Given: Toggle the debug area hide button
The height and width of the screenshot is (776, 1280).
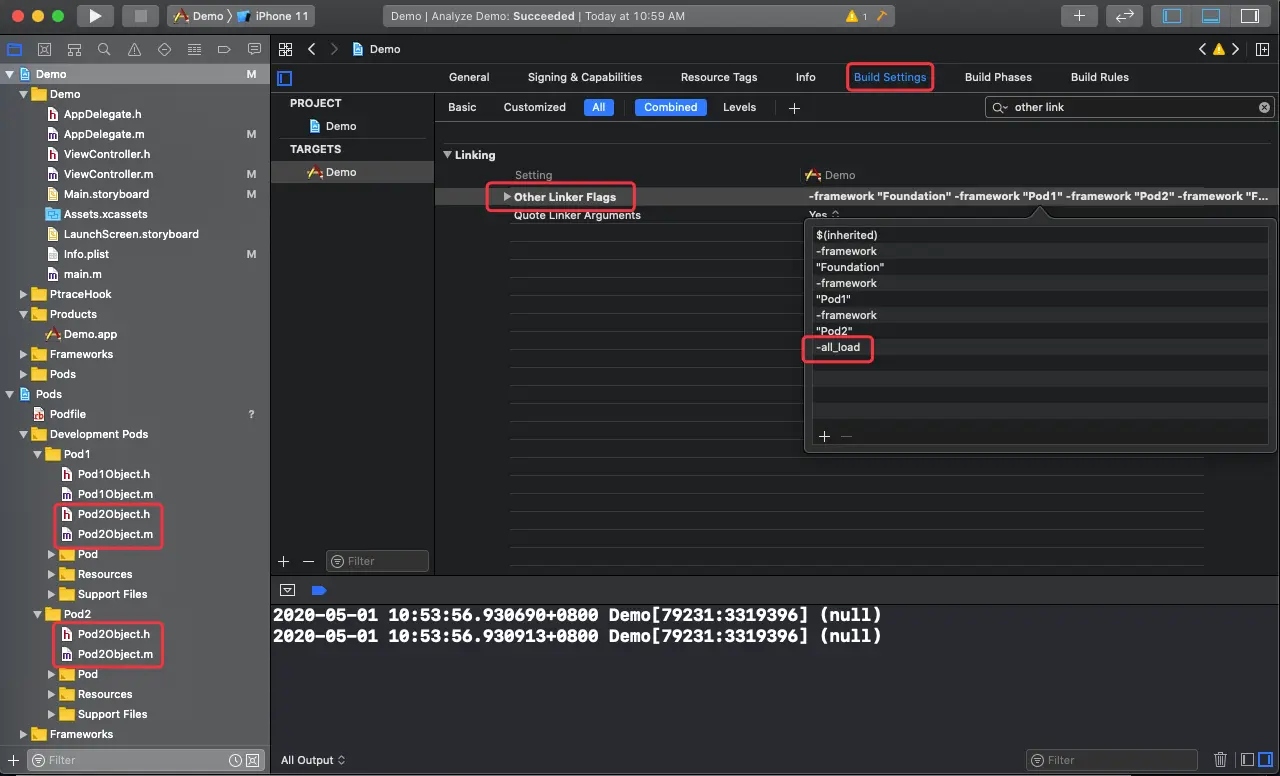Looking at the screenshot, I should pos(287,590).
